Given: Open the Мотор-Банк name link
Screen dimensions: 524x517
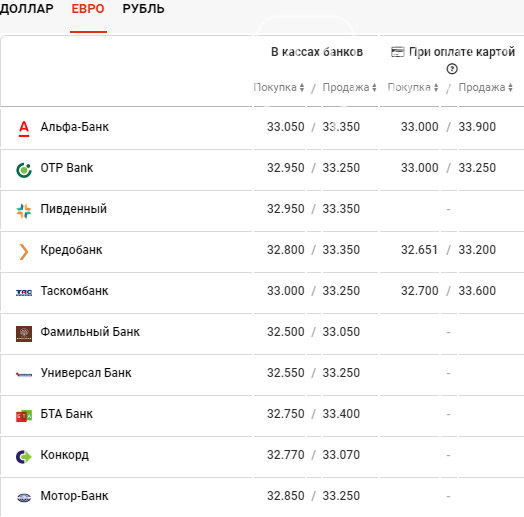Looking at the screenshot, I should pos(74,496).
